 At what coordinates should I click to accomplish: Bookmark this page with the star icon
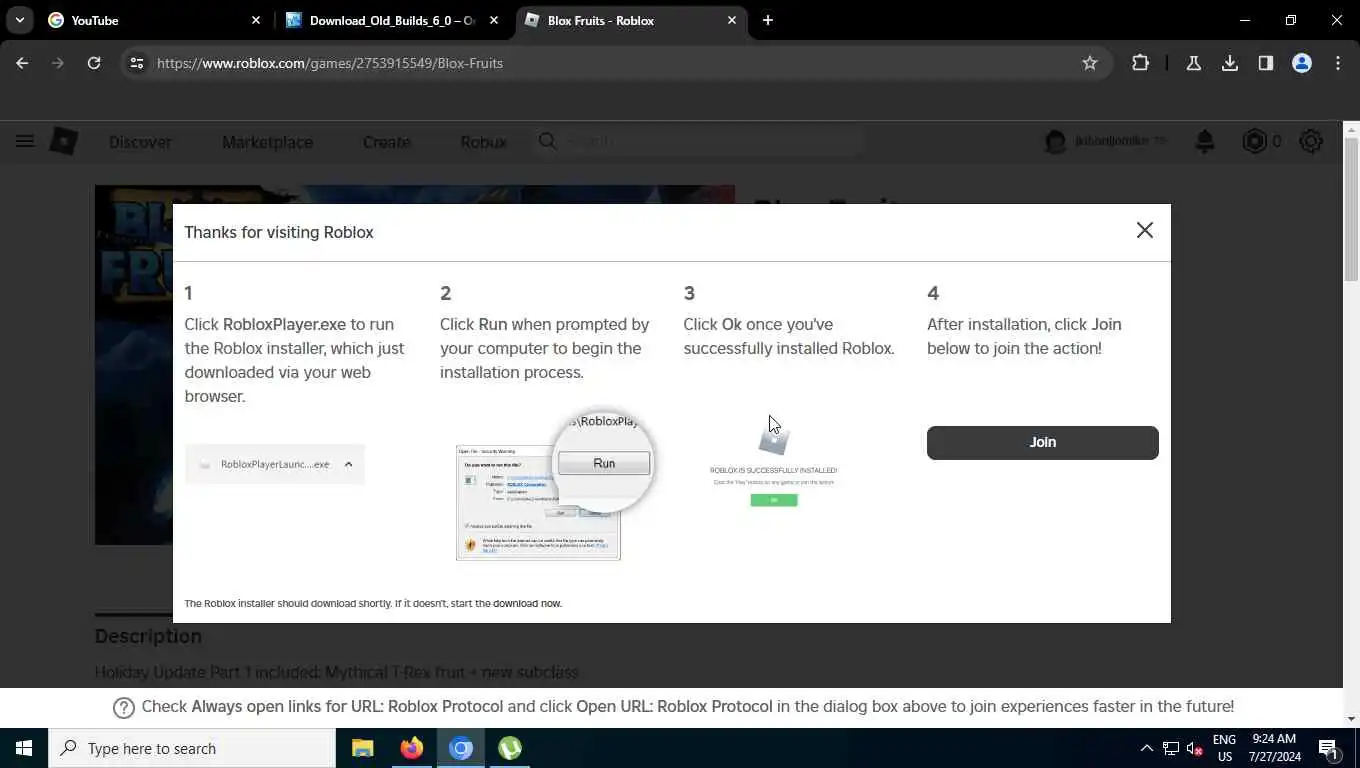pyautogui.click(x=1090, y=63)
